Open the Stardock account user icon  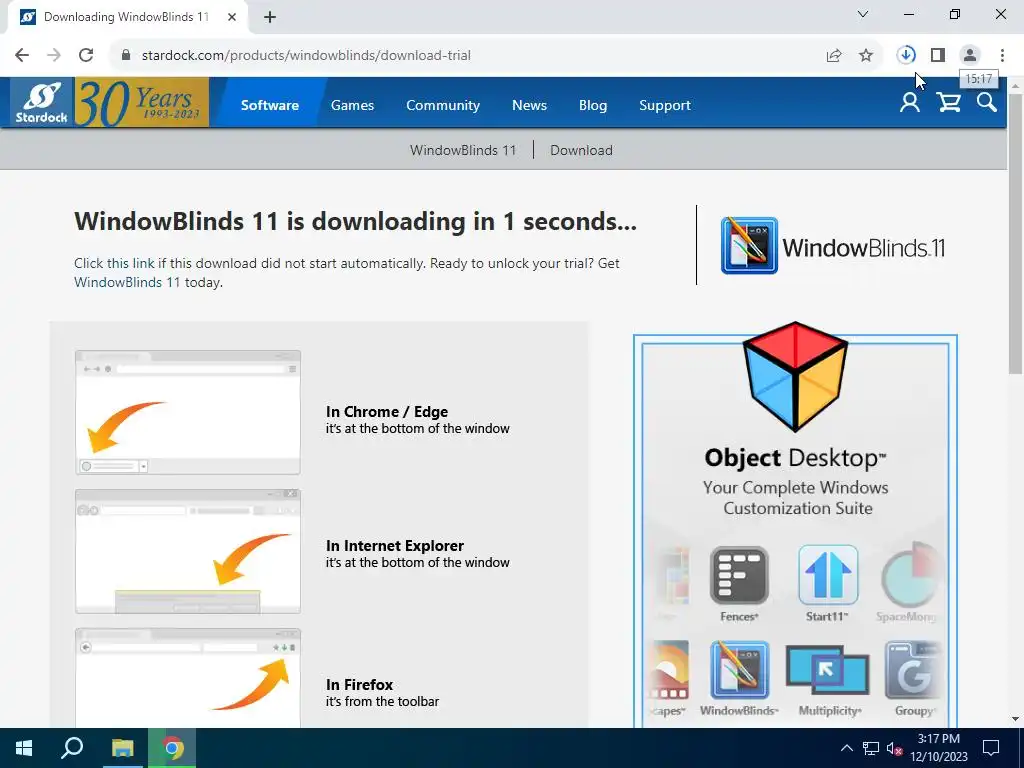910,103
